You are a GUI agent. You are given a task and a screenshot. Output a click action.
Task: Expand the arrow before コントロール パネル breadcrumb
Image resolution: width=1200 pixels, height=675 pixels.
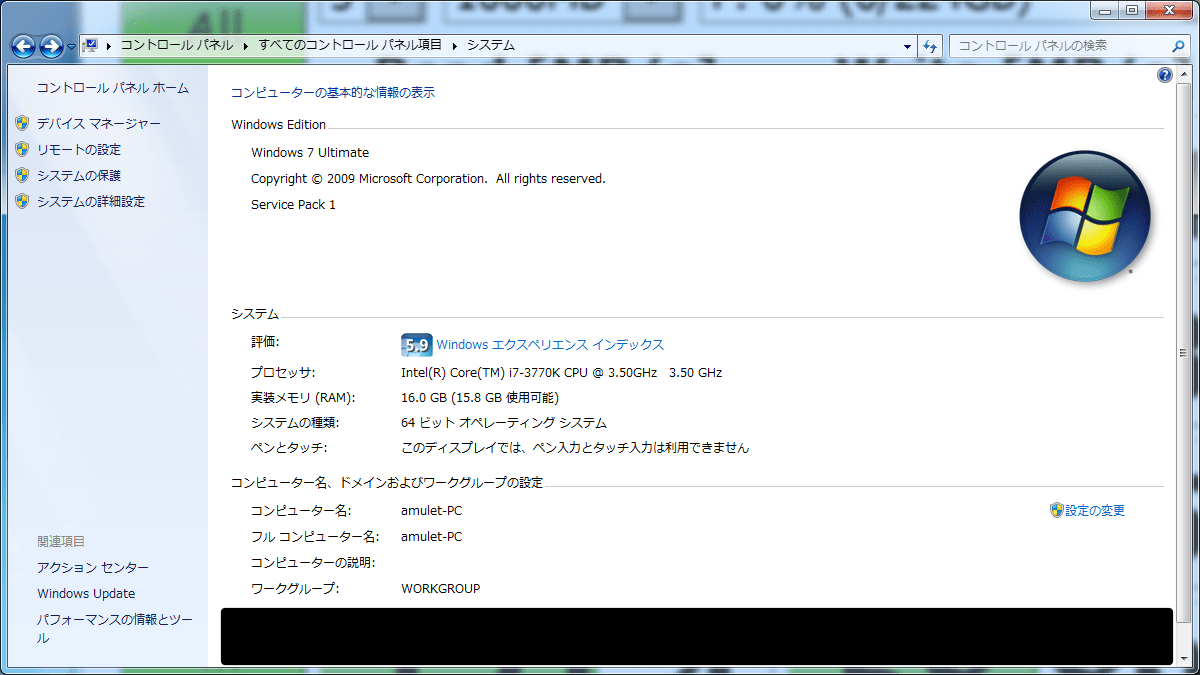[109, 46]
